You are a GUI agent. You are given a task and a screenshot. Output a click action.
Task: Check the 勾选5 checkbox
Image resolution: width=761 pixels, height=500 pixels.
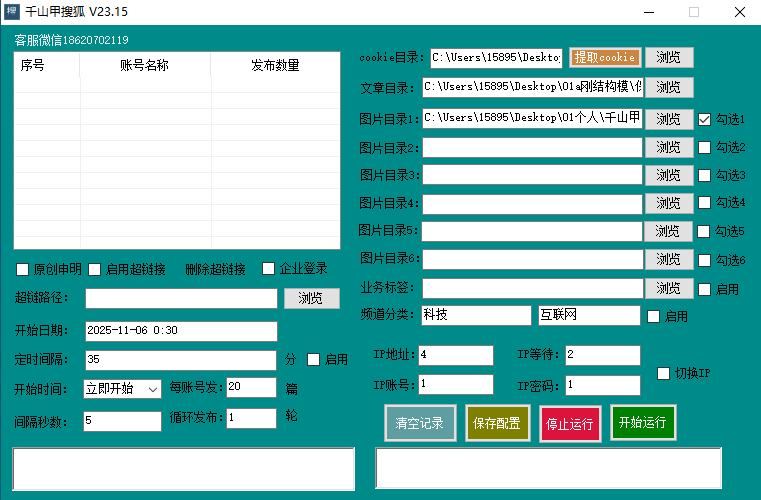click(x=703, y=232)
